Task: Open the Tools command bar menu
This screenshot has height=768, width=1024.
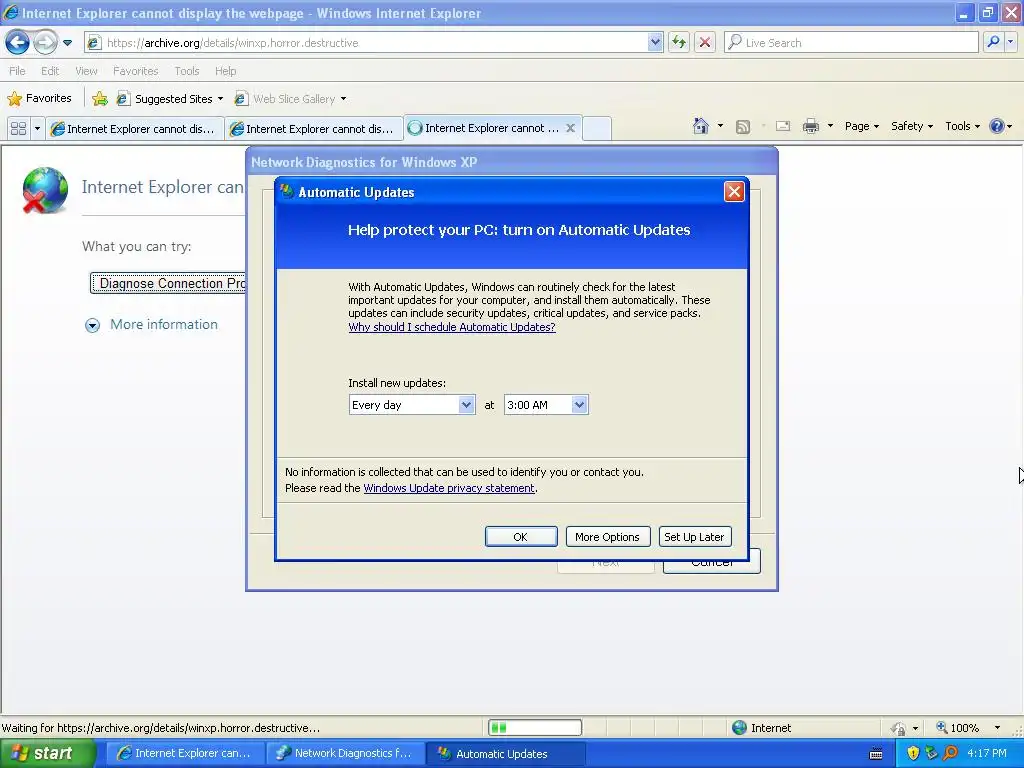Action: tap(962, 126)
